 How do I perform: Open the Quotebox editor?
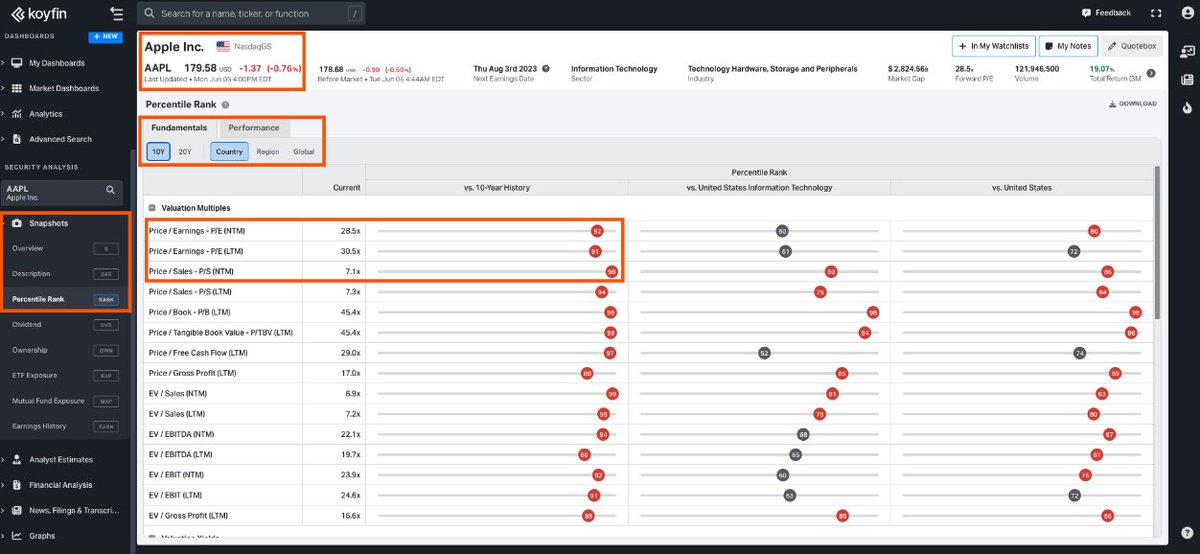point(1132,46)
